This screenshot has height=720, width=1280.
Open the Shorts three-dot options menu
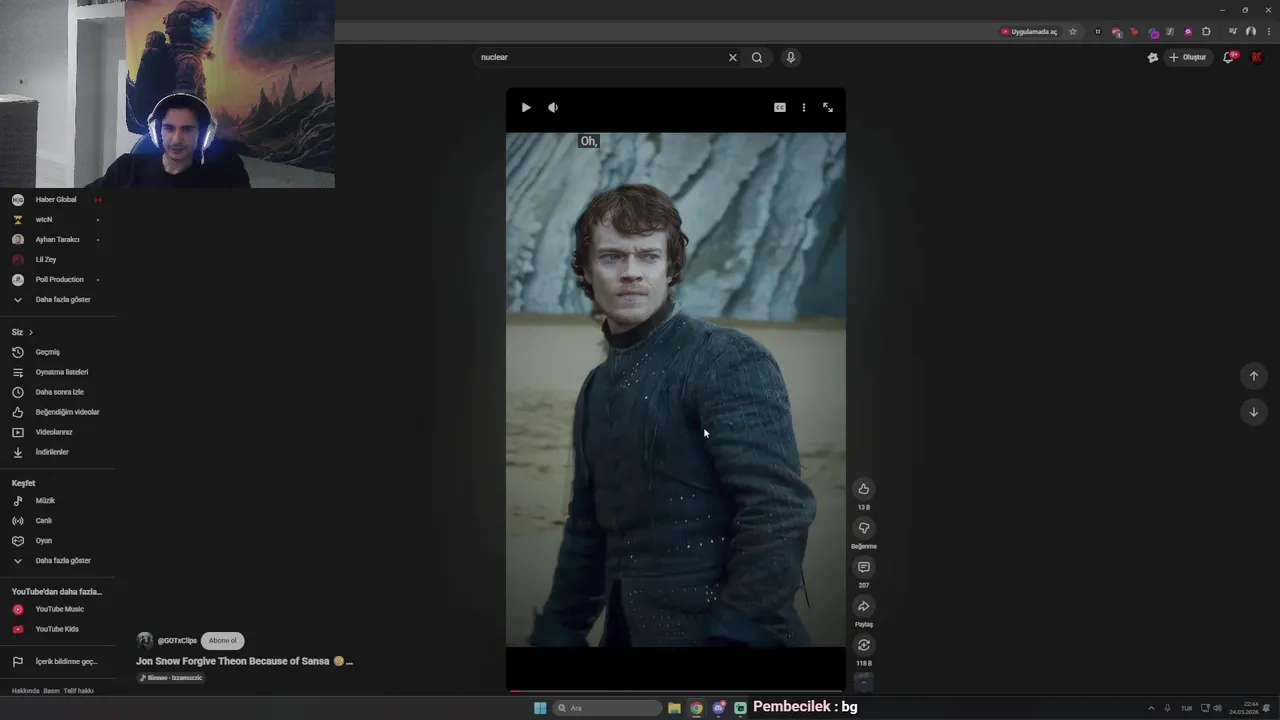click(804, 107)
